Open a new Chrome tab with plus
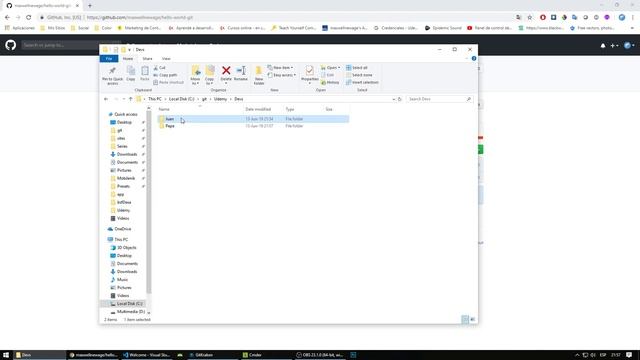Screen dimensions: 640x360 (x=90, y=6)
